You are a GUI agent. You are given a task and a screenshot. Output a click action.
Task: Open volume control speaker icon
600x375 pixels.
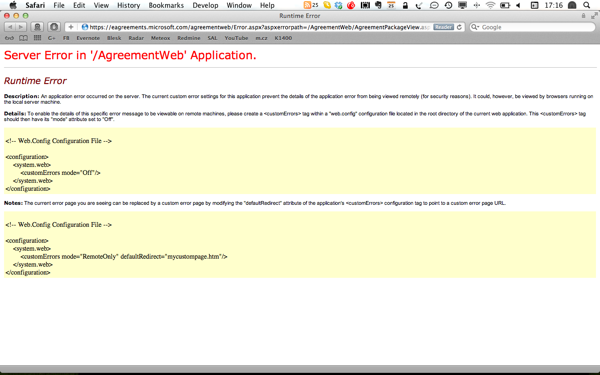pos(518,5)
